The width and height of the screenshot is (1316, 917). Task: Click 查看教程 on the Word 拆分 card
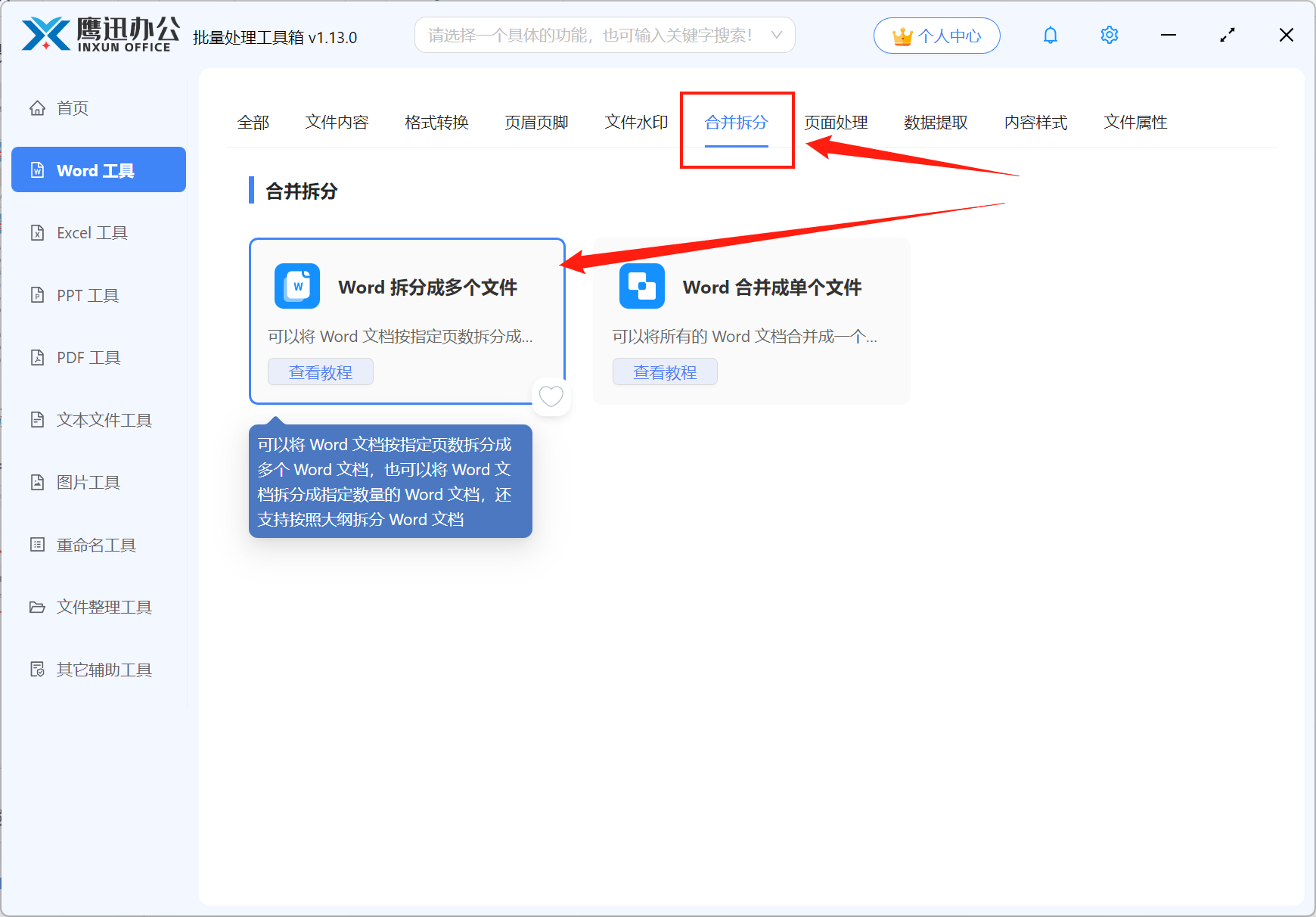tap(320, 371)
